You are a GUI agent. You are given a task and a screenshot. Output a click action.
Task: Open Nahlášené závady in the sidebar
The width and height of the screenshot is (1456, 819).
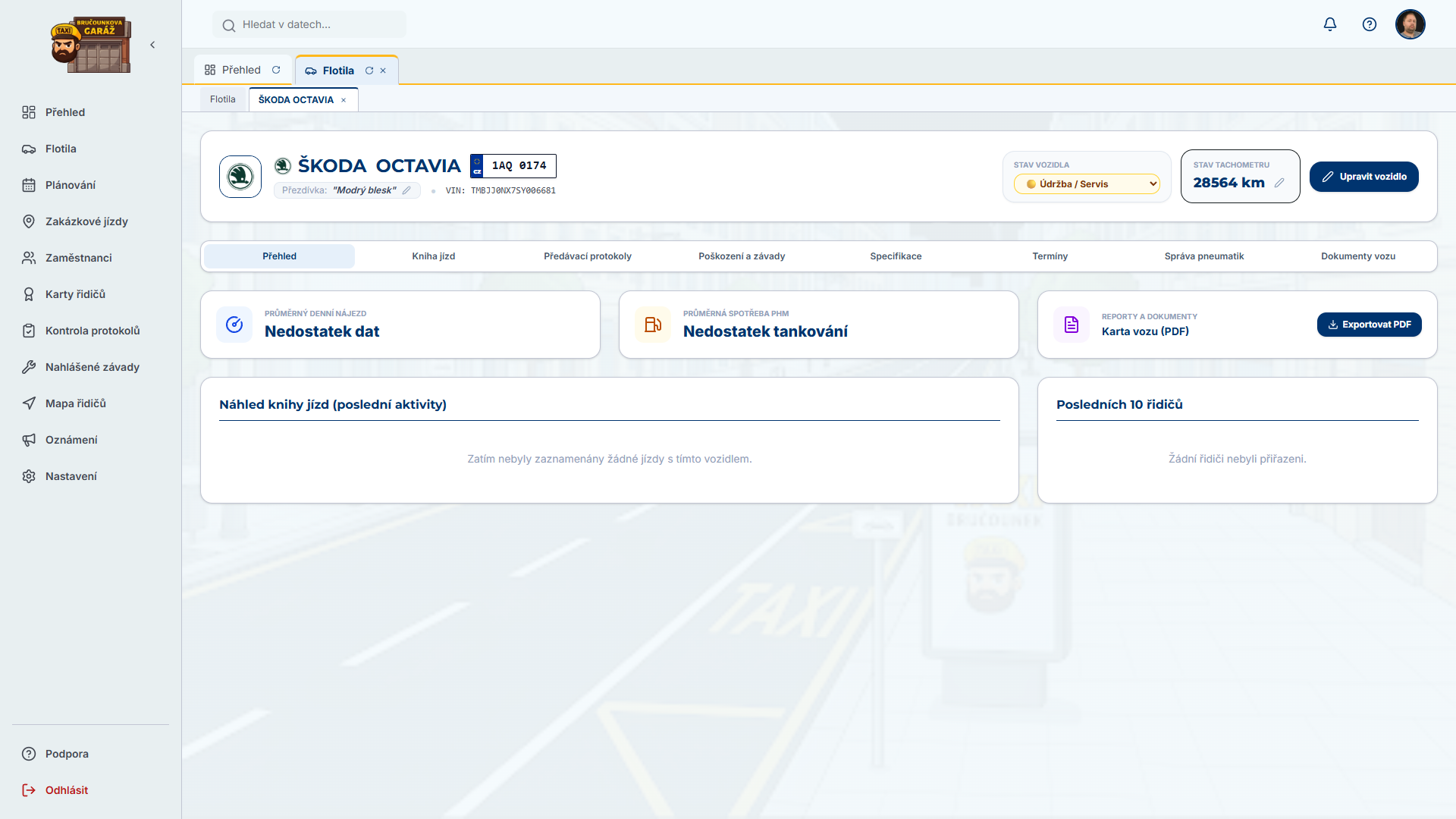point(91,367)
